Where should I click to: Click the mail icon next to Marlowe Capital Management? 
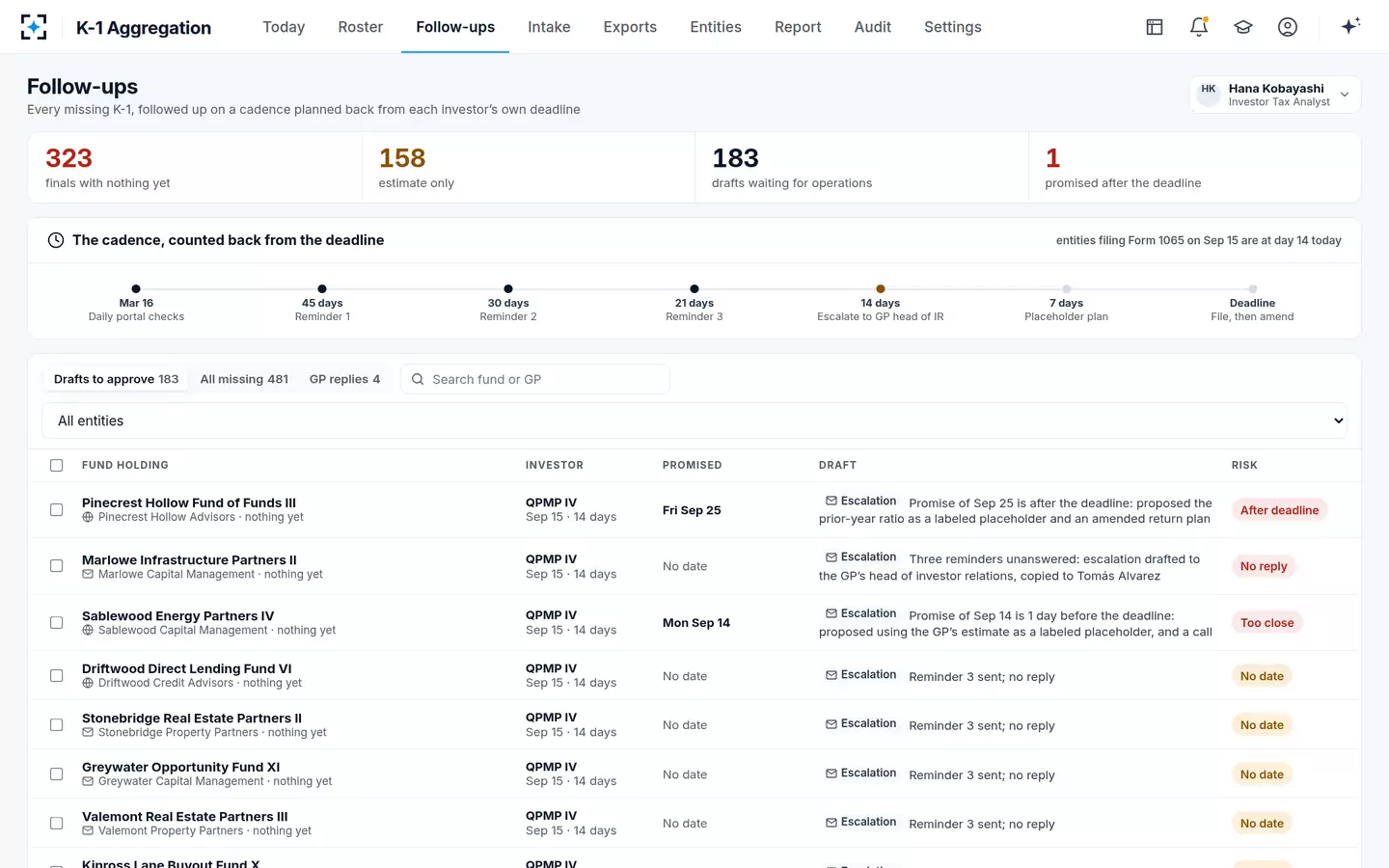click(x=88, y=574)
